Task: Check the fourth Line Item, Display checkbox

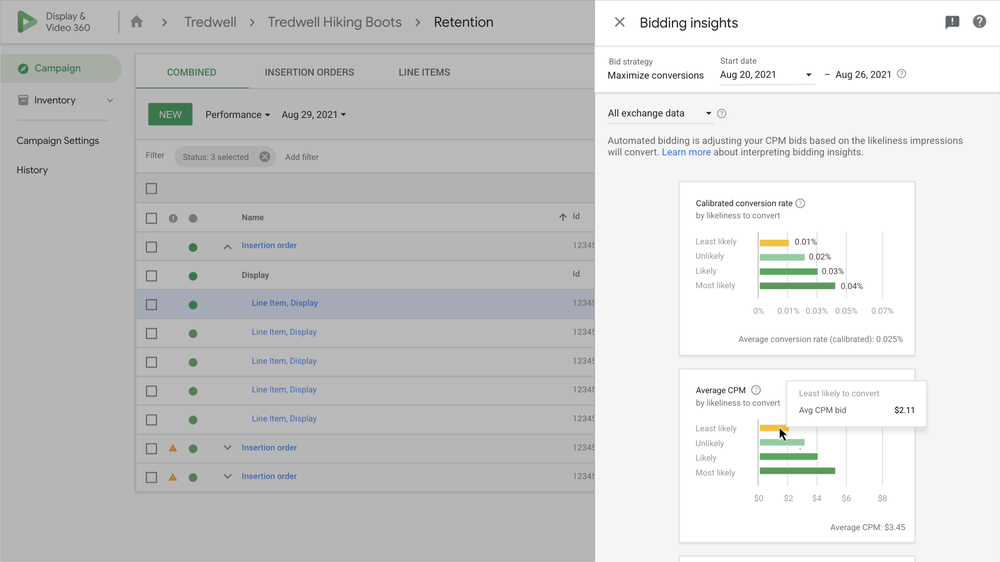Action: click(151, 391)
